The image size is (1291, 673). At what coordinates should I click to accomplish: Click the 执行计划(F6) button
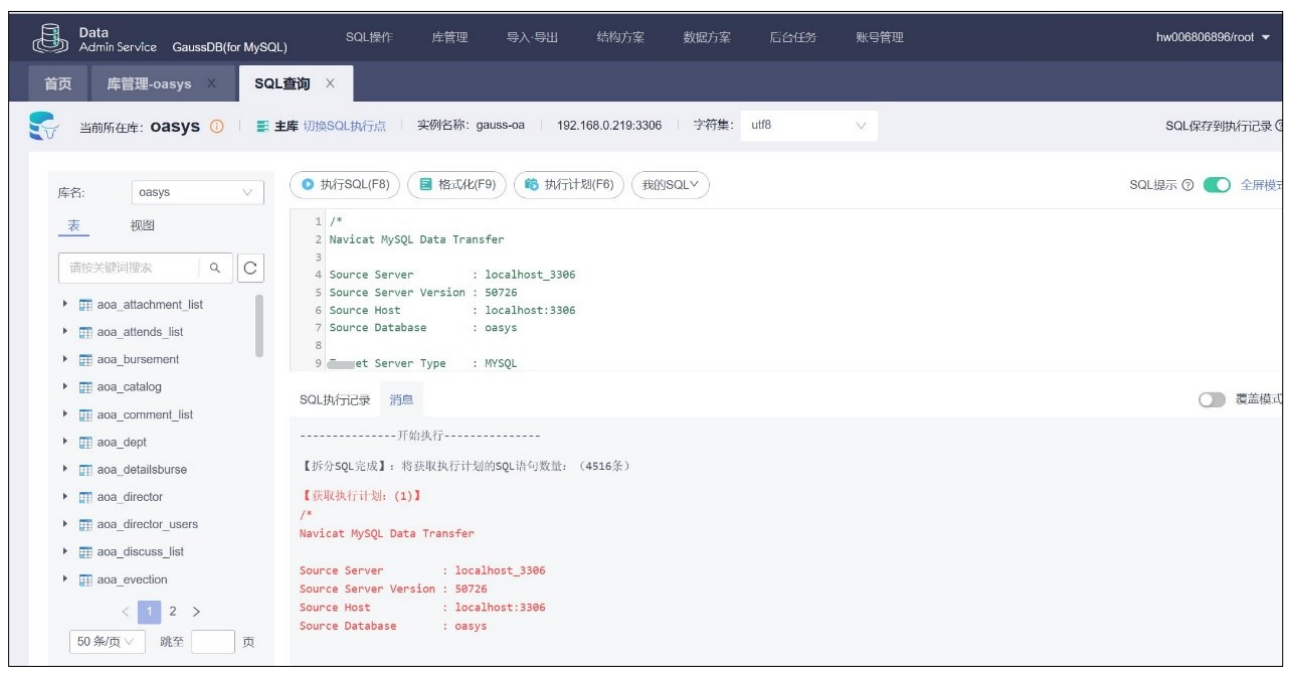pyautogui.click(x=569, y=185)
